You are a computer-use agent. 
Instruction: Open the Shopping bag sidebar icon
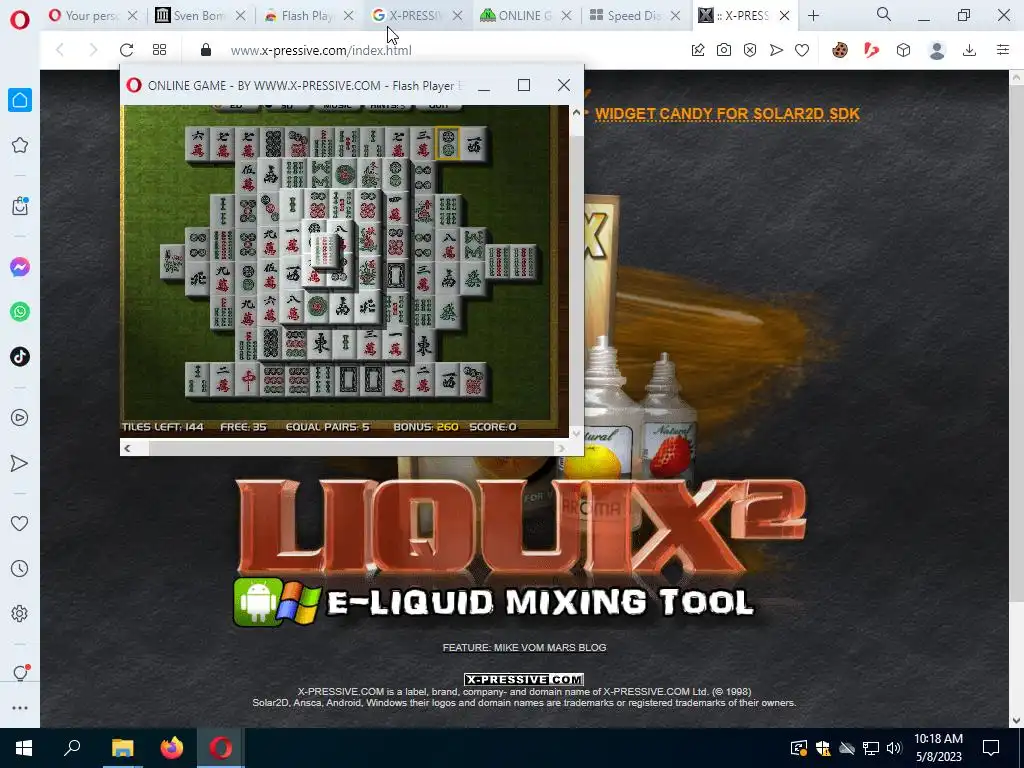pyautogui.click(x=20, y=206)
